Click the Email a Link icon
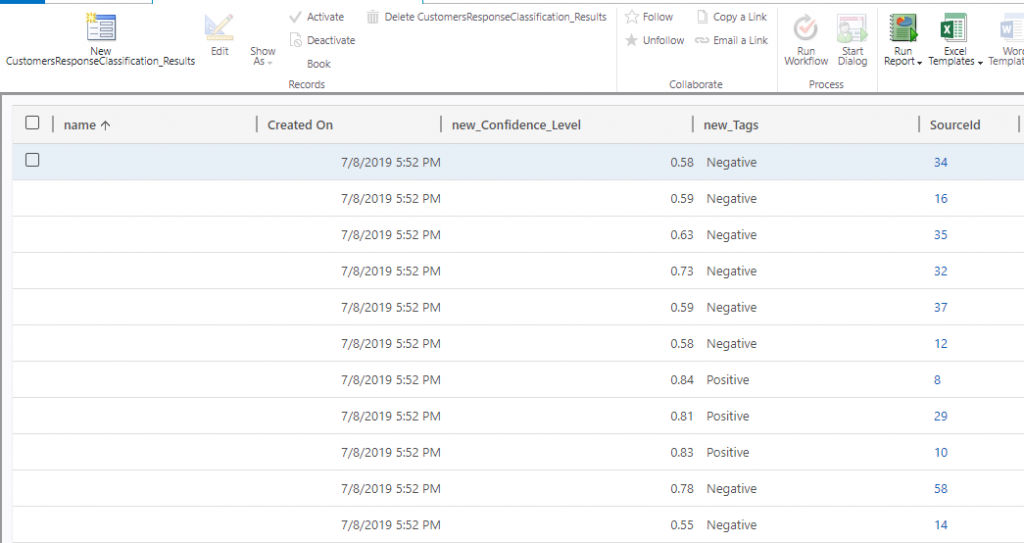Viewport: 1024px width, 543px height. tap(702, 40)
